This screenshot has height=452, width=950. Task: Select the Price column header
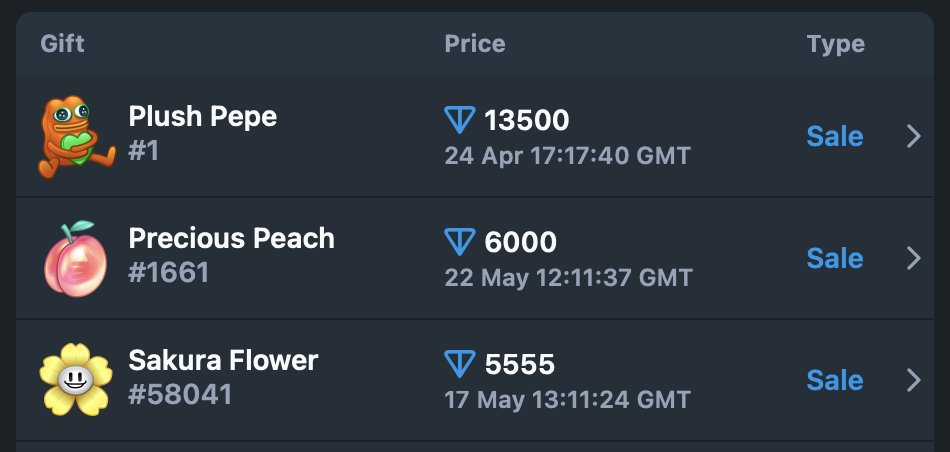475,44
